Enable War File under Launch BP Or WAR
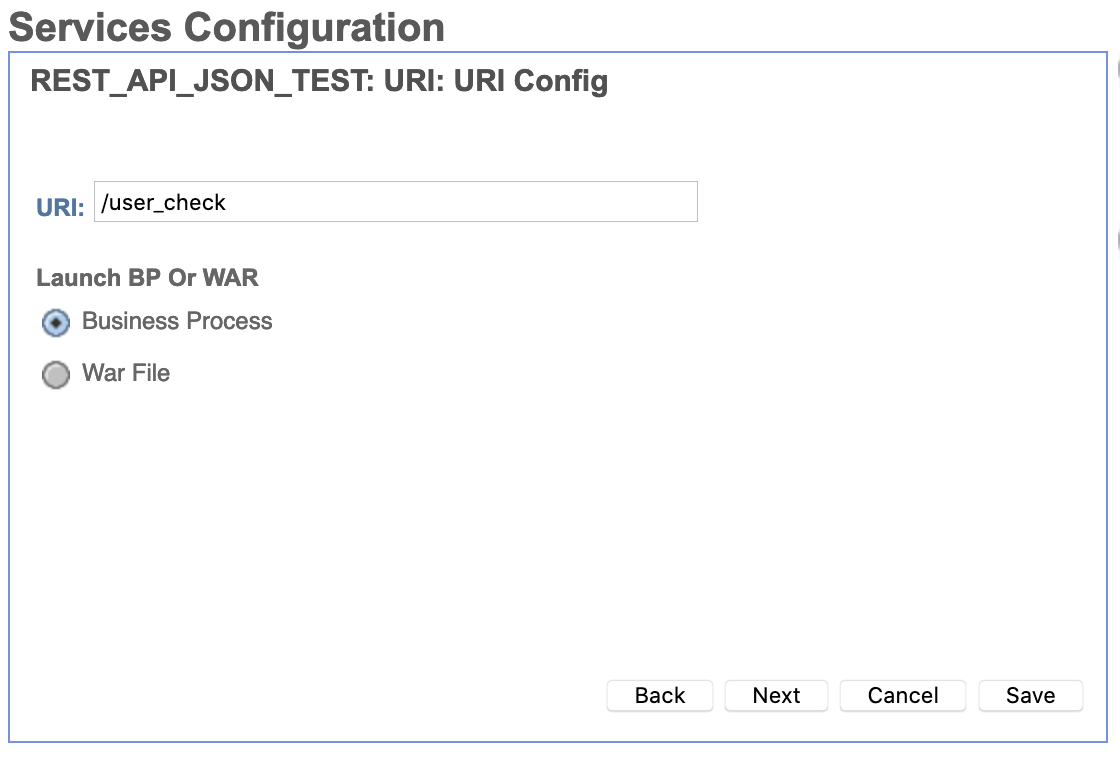 pyautogui.click(x=56, y=374)
